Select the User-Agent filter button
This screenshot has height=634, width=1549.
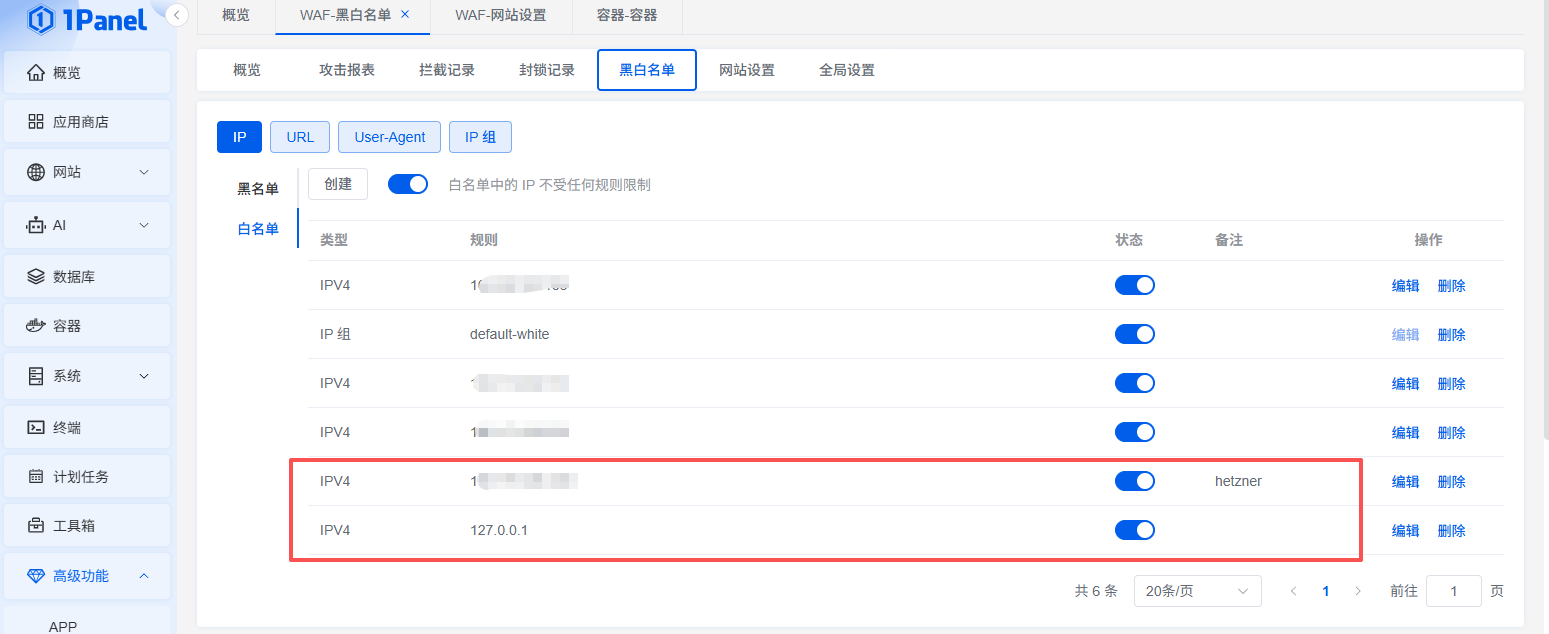pos(390,137)
